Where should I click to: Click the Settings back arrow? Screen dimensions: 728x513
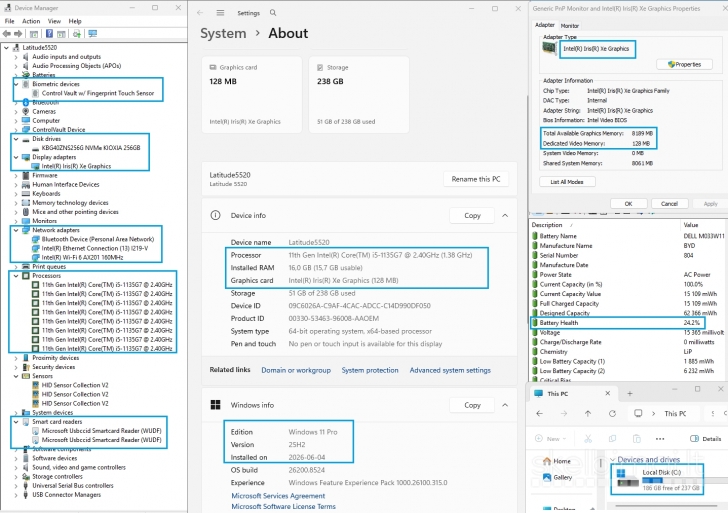[x=200, y=13]
